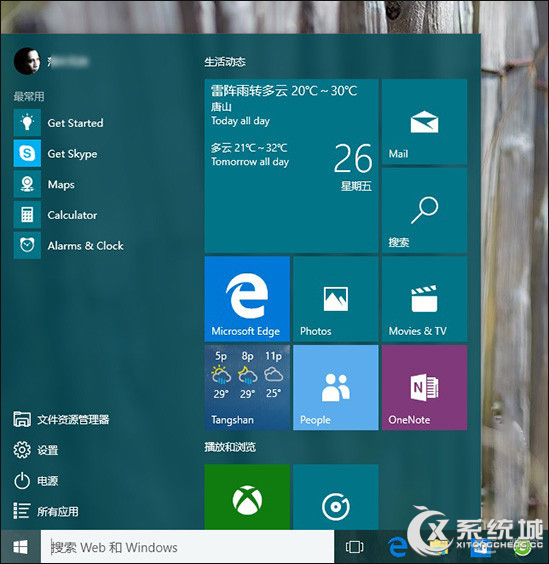The height and width of the screenshot is (564, 549).
Task: Open the Groove Music tile
Action: pos(336,497)
